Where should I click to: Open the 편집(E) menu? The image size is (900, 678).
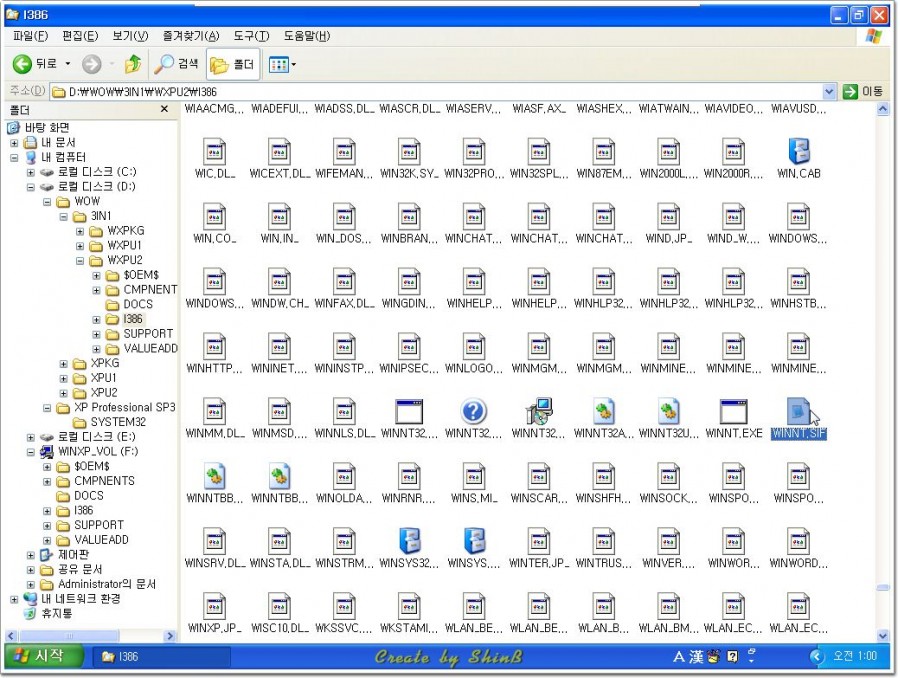[x=80, y=36]
